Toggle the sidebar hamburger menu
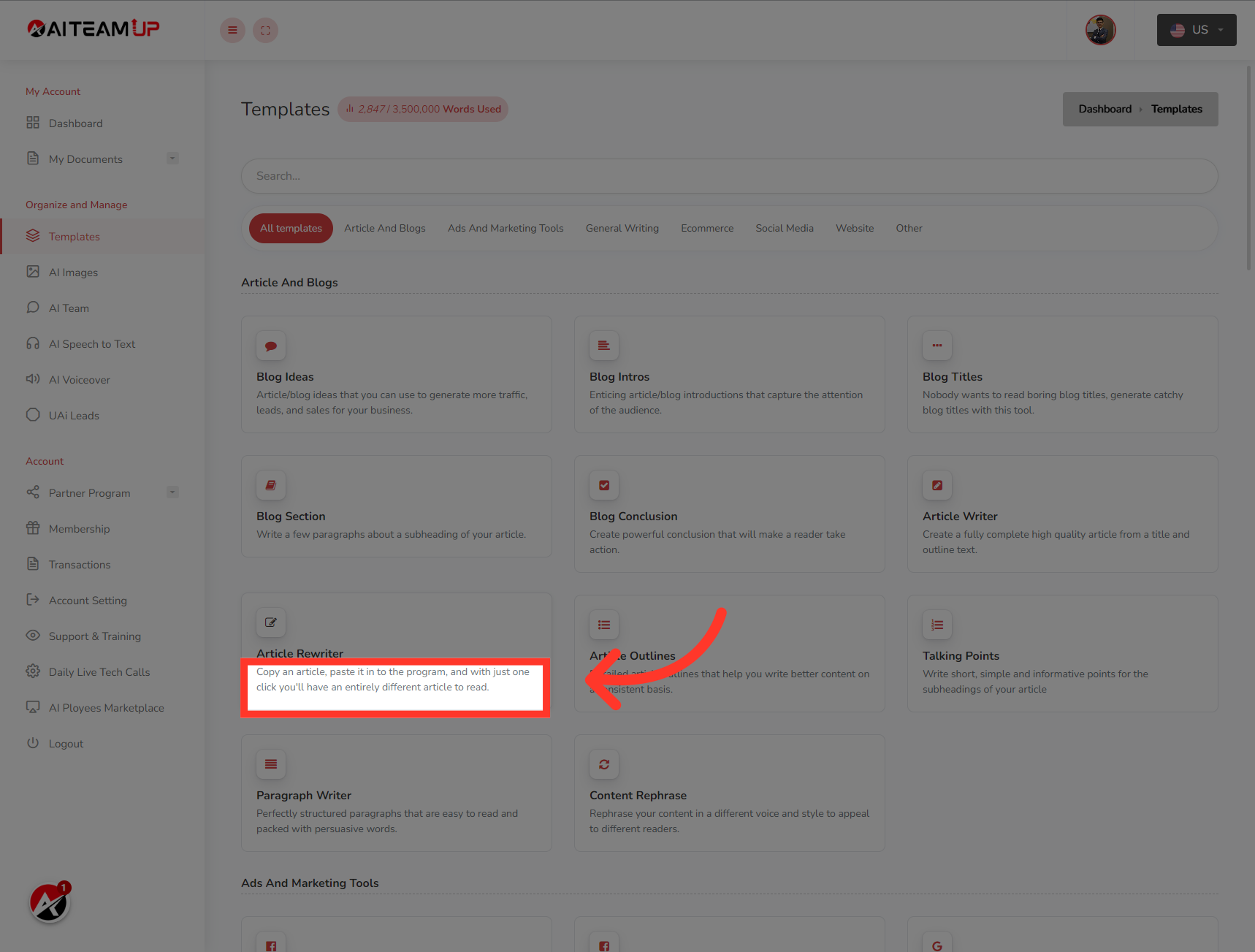 [x=232, y=30]
